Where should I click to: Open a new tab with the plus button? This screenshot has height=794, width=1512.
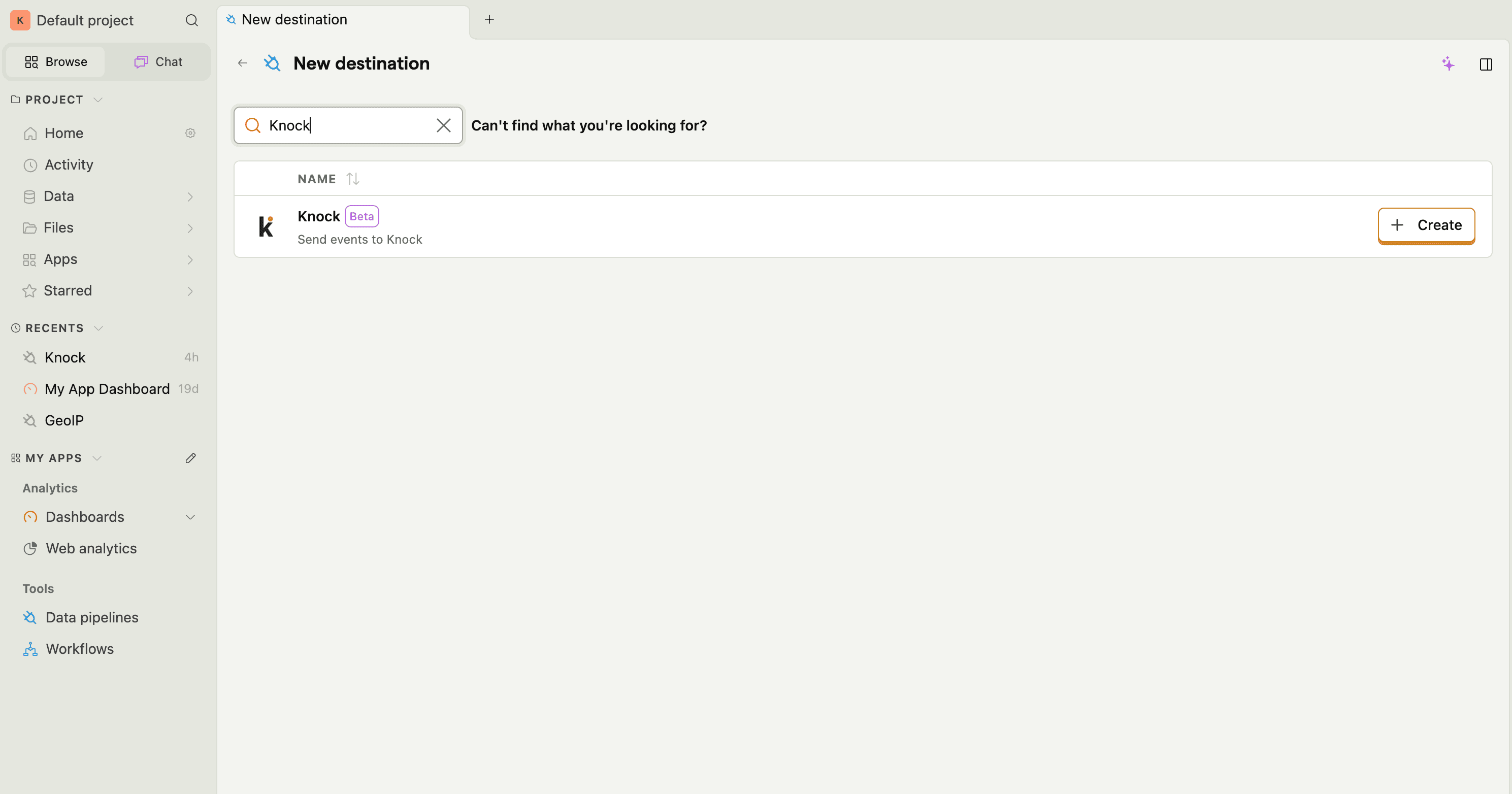pyautogui.click(x=489, y=19)
